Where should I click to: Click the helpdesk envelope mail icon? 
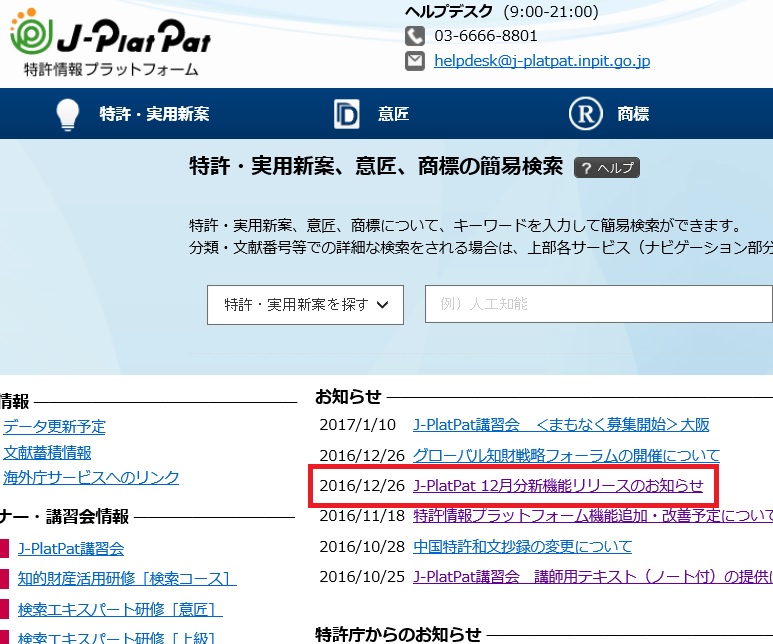415,61
